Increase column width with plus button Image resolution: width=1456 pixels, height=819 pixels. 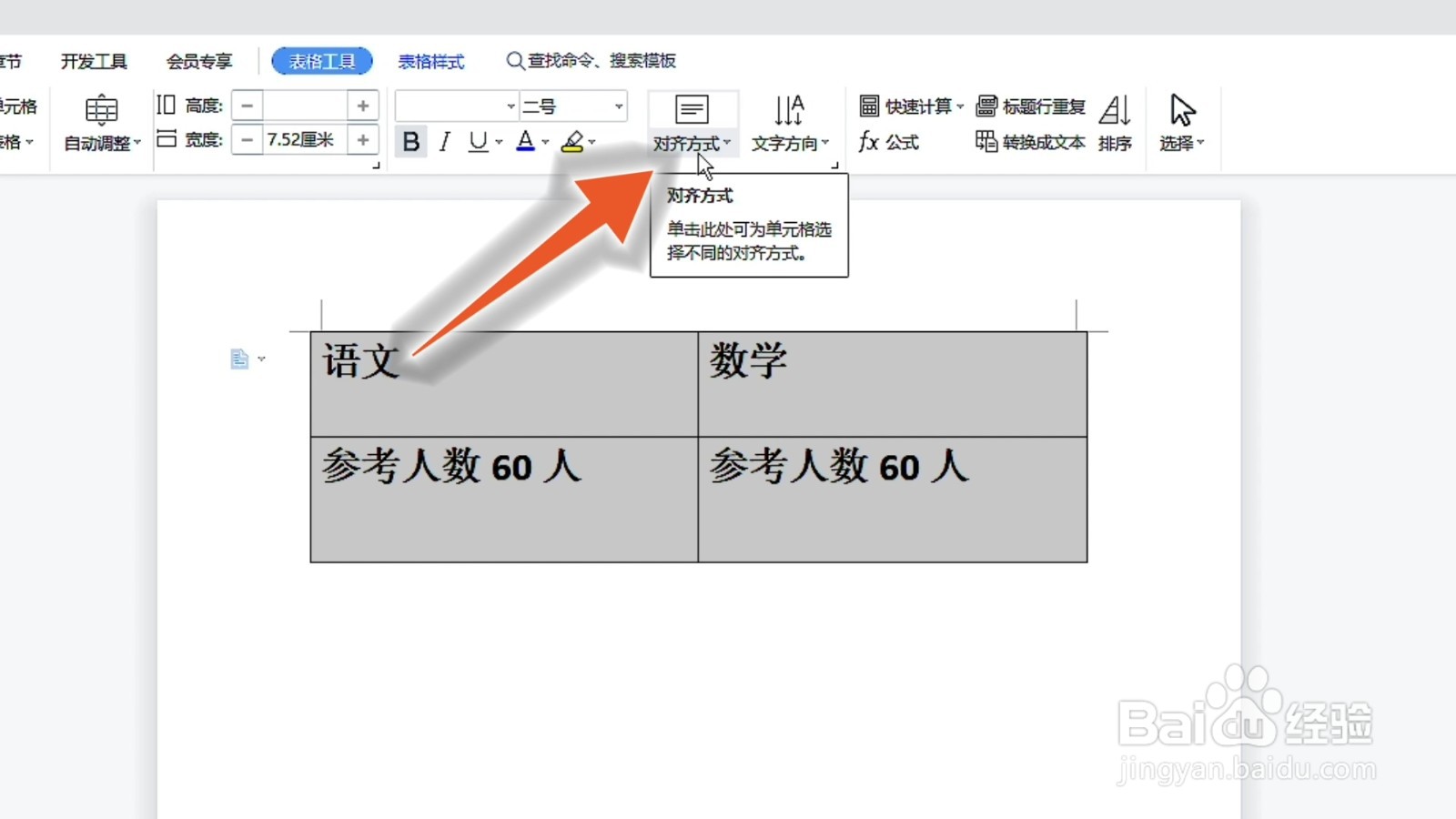coord(363,139)
